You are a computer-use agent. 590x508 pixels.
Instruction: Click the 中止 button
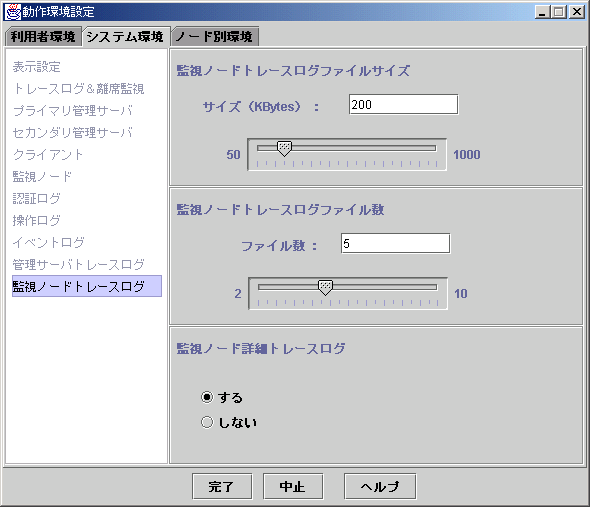tap(293, 487)
